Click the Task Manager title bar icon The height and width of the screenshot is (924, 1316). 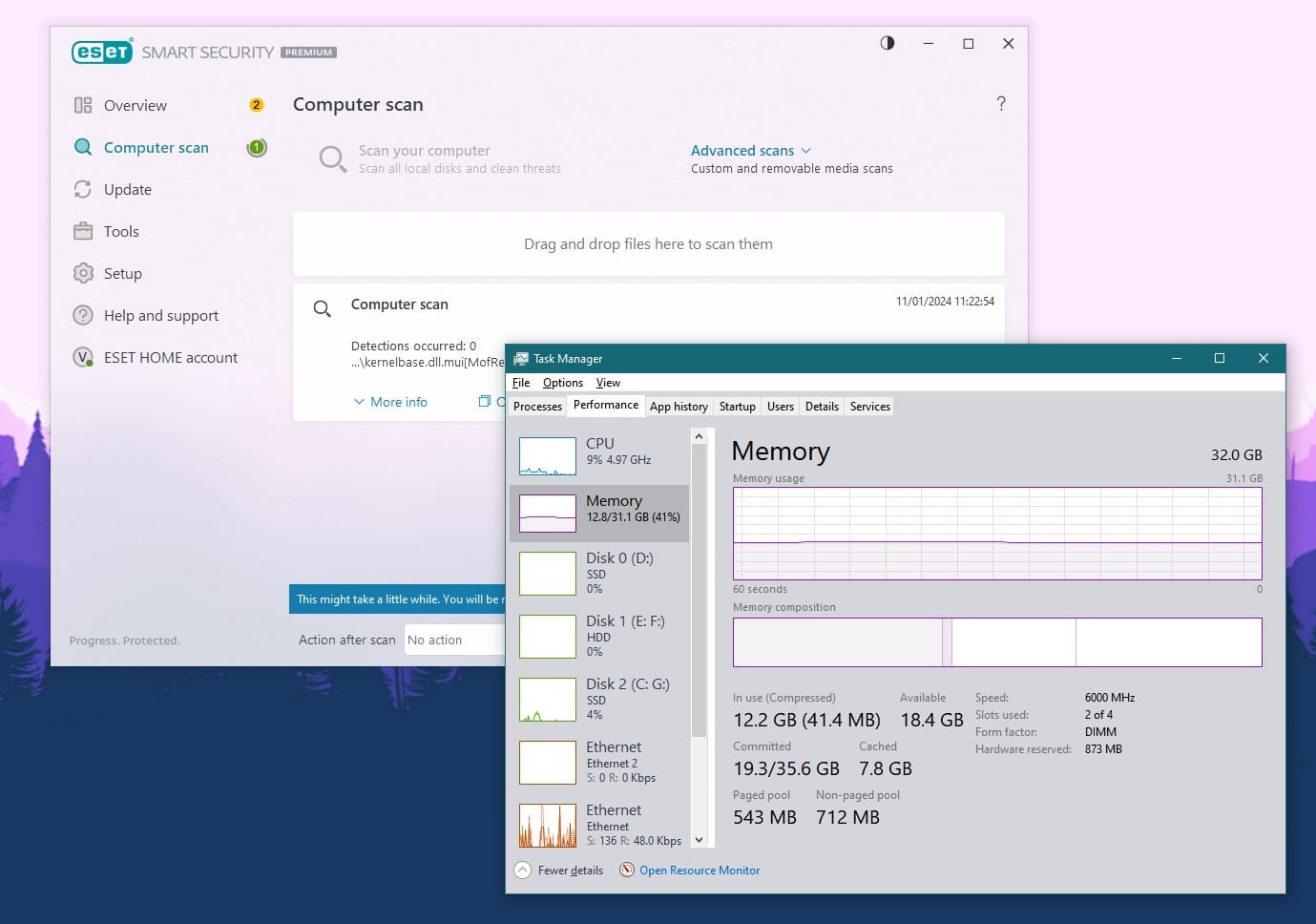coord(521,359)
